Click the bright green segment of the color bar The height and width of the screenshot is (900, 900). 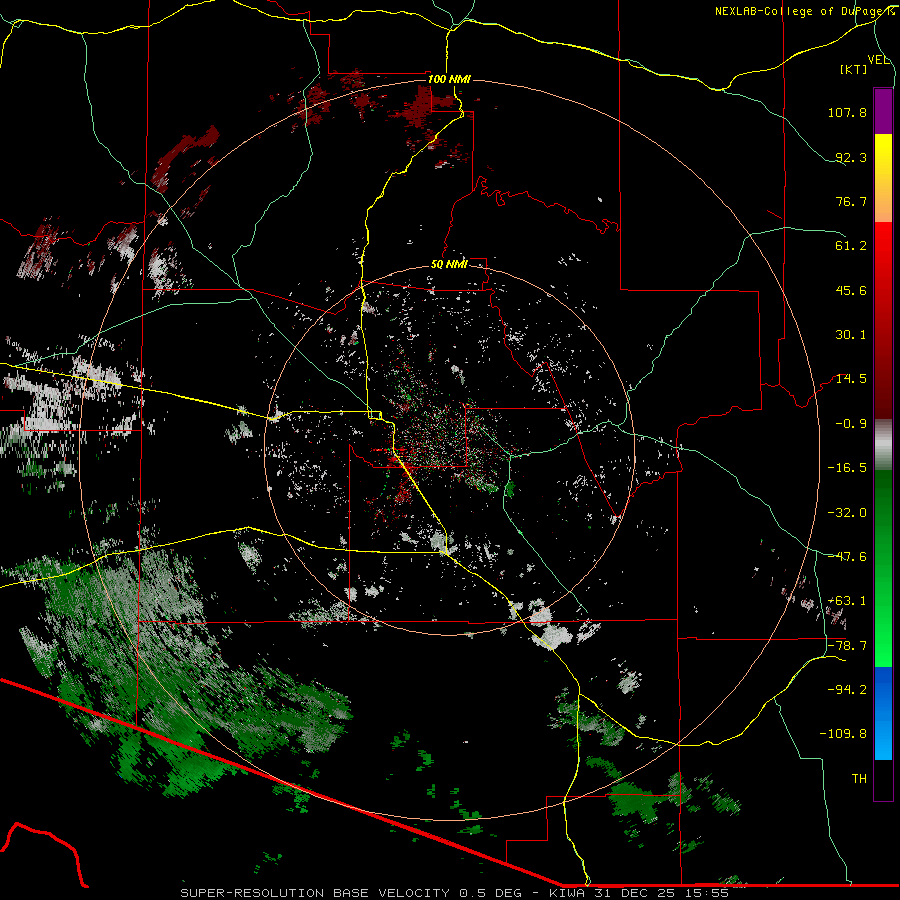[883, 568]
